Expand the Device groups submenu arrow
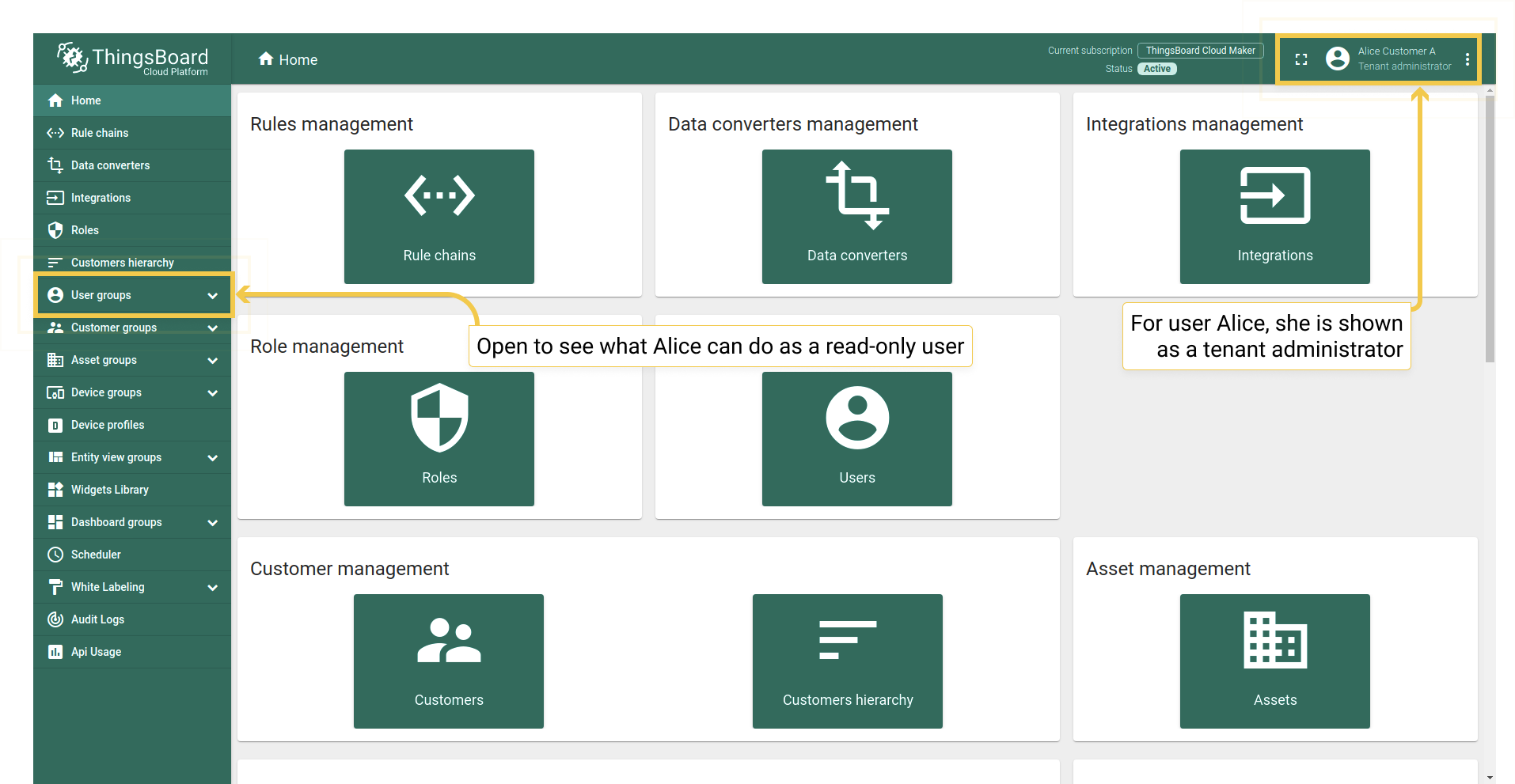Viewport: 1515px width, 784px height. 212,393
